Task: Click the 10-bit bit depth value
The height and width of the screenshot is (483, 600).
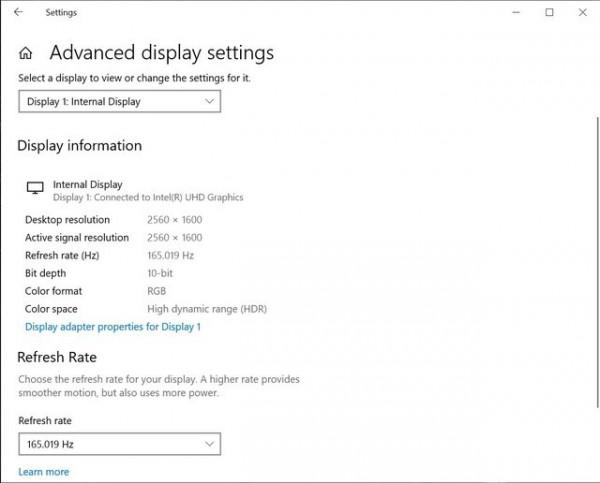Action: coord(160,273)
